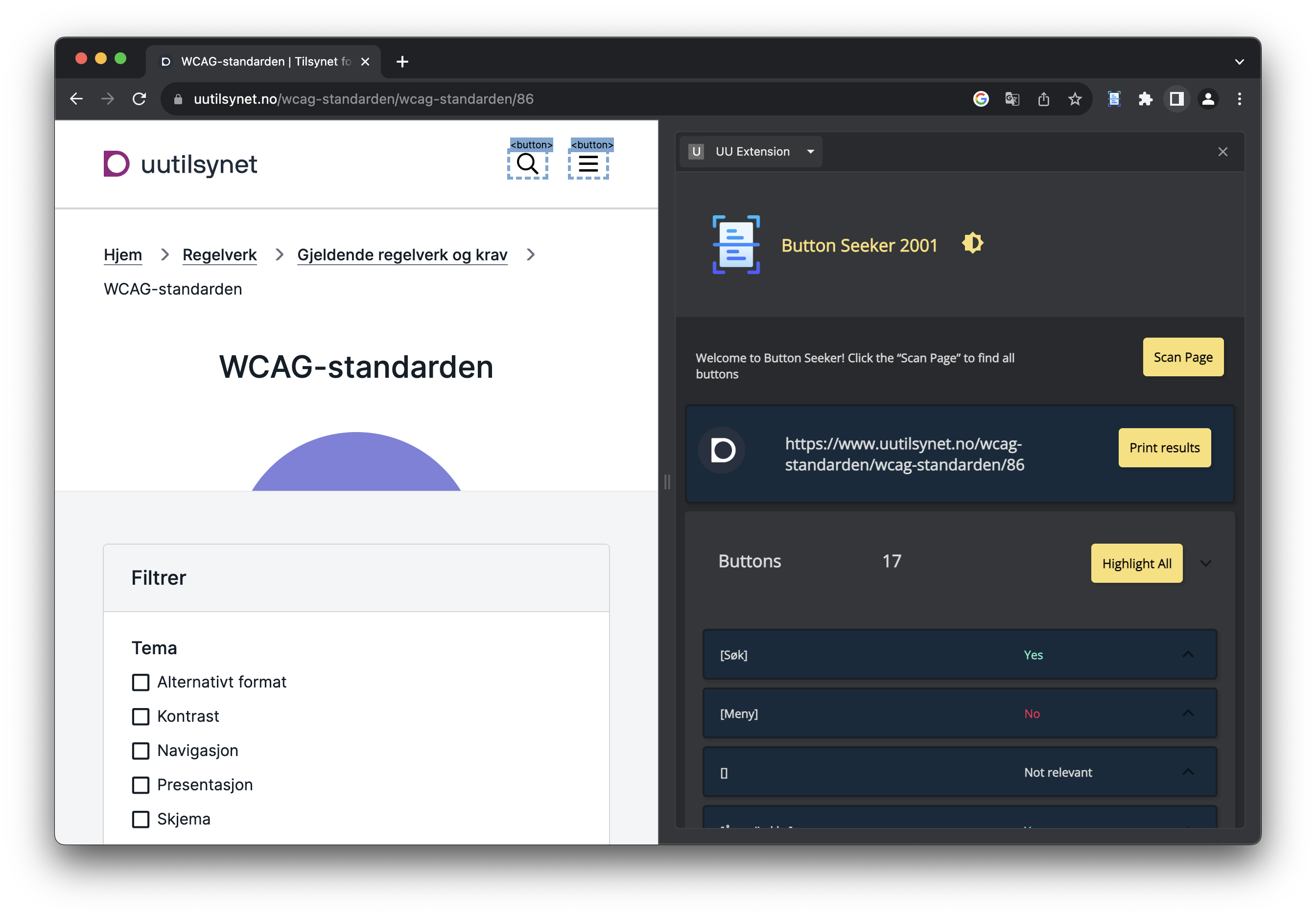Enable the Navigasjon filter checkbox

pyautogui.click(x=141, y=751)
